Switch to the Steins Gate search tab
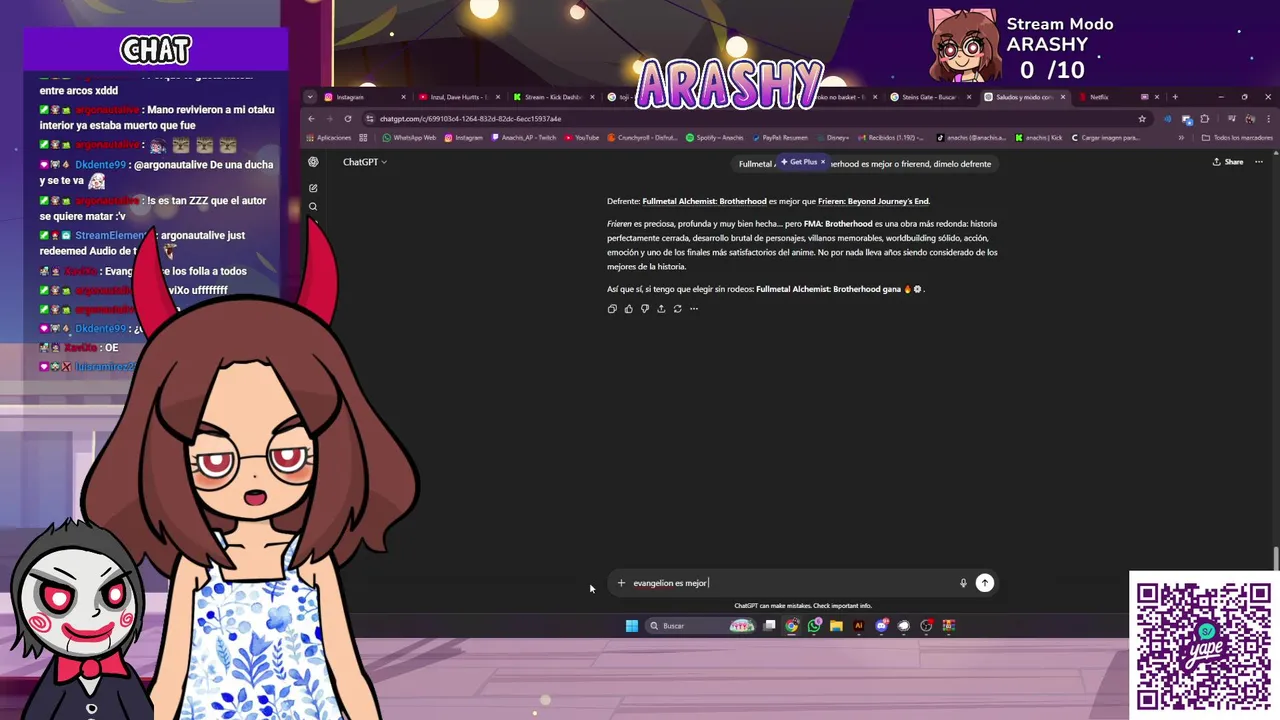The image size is (1280, 720). coord(930,97)
